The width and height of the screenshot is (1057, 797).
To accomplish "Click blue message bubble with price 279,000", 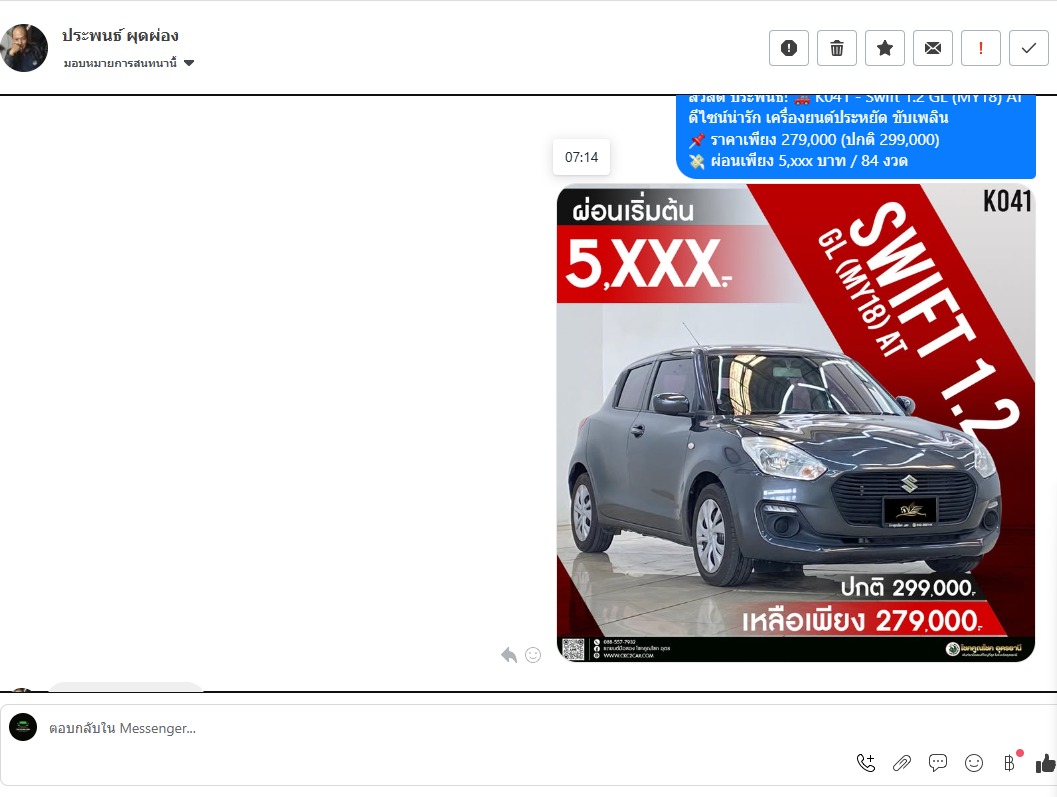I will [x=856, y=136].
